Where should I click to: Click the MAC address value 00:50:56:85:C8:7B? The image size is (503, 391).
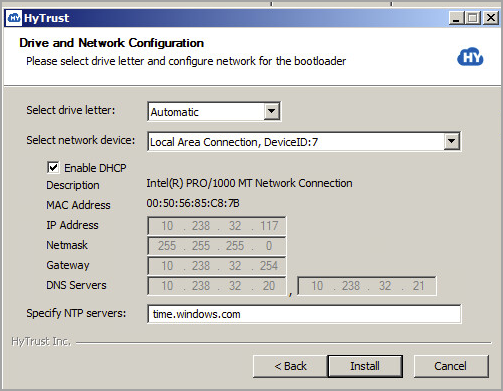[x=193, y=203]
